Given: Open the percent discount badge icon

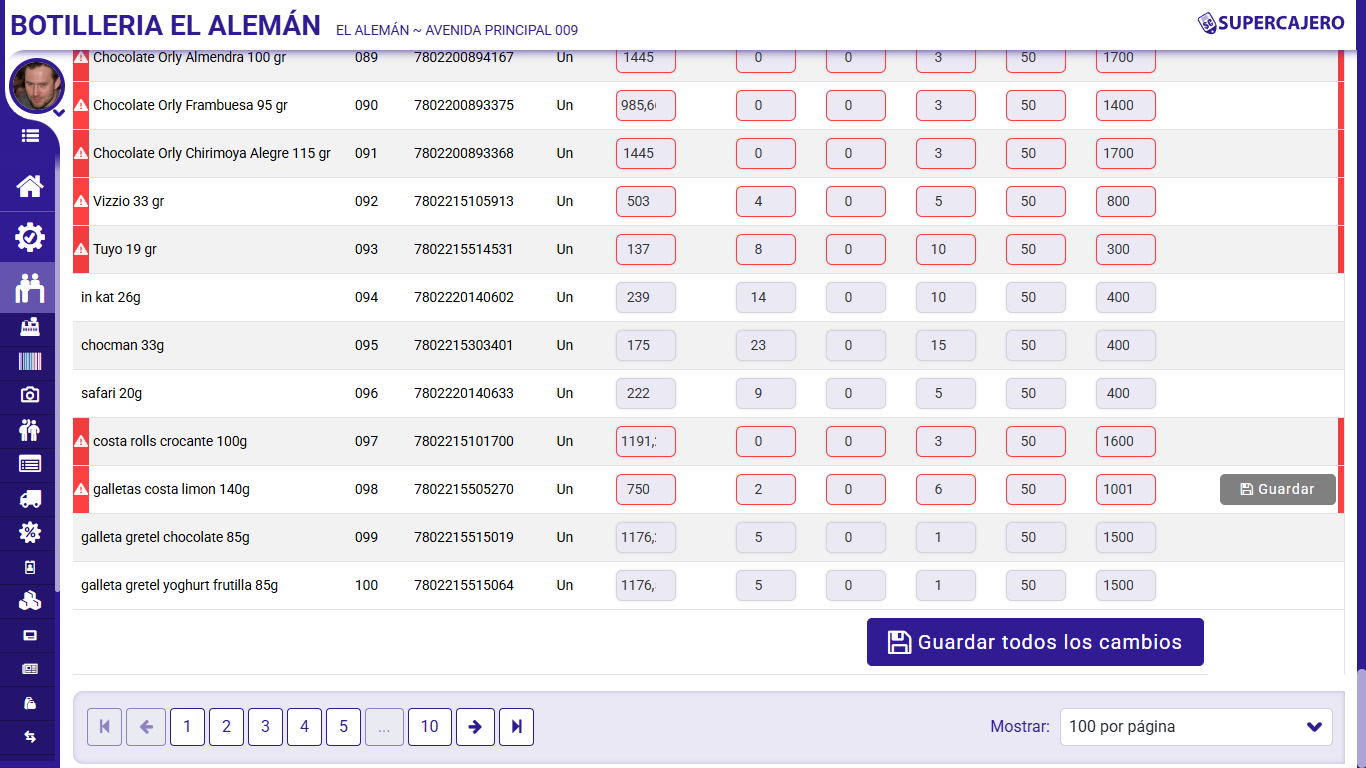Looking at the screenshot, I should (30, 532).
